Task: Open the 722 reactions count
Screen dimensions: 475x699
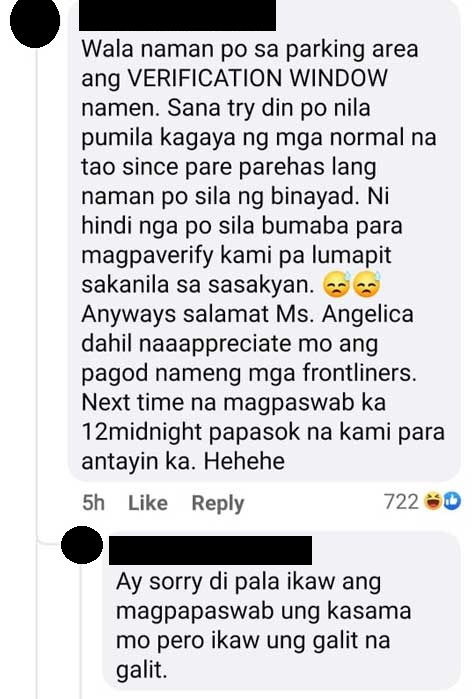Action: pyautogui.click(x=401, y=502)
